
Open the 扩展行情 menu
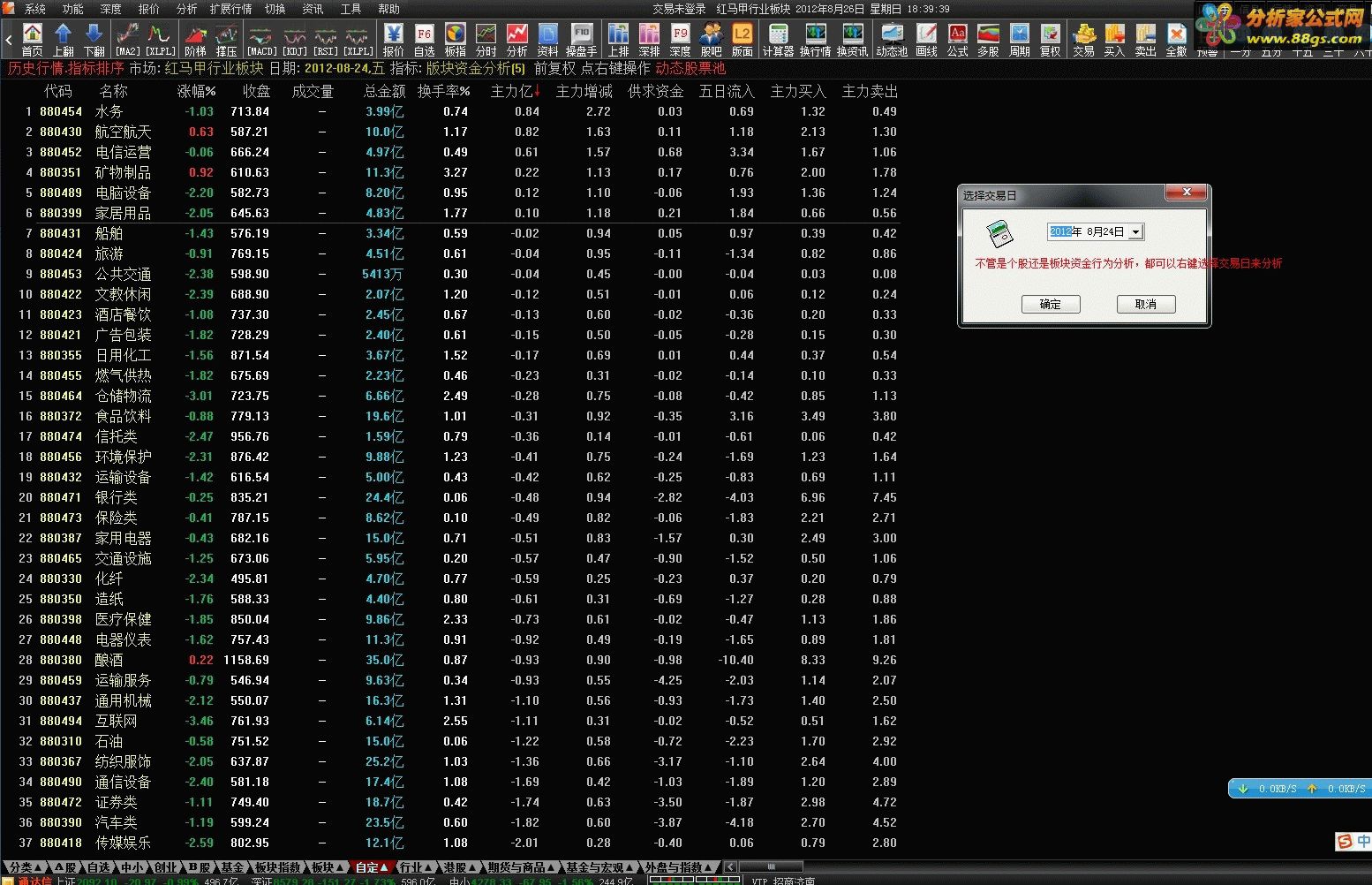point(230,9)
